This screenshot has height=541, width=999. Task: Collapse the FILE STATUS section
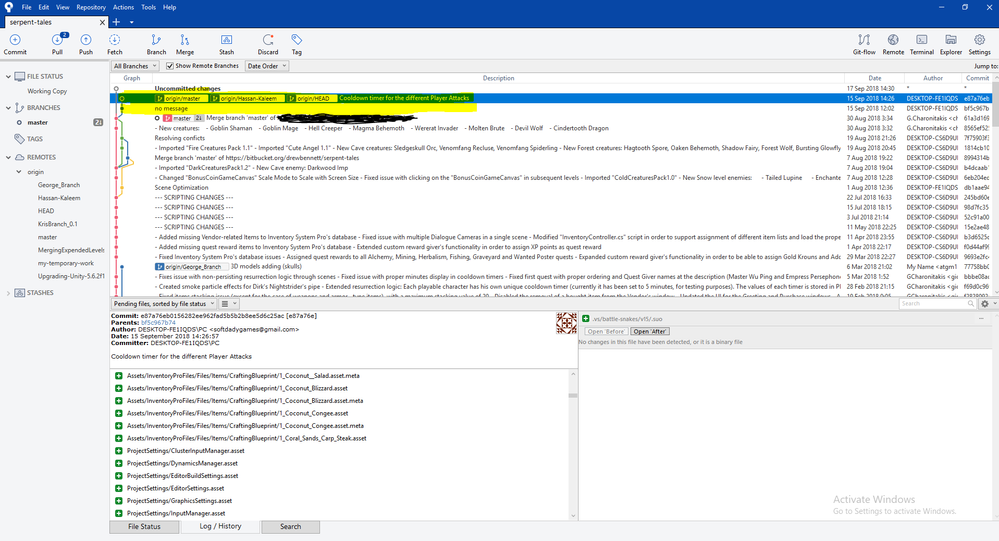coord(8,76)
